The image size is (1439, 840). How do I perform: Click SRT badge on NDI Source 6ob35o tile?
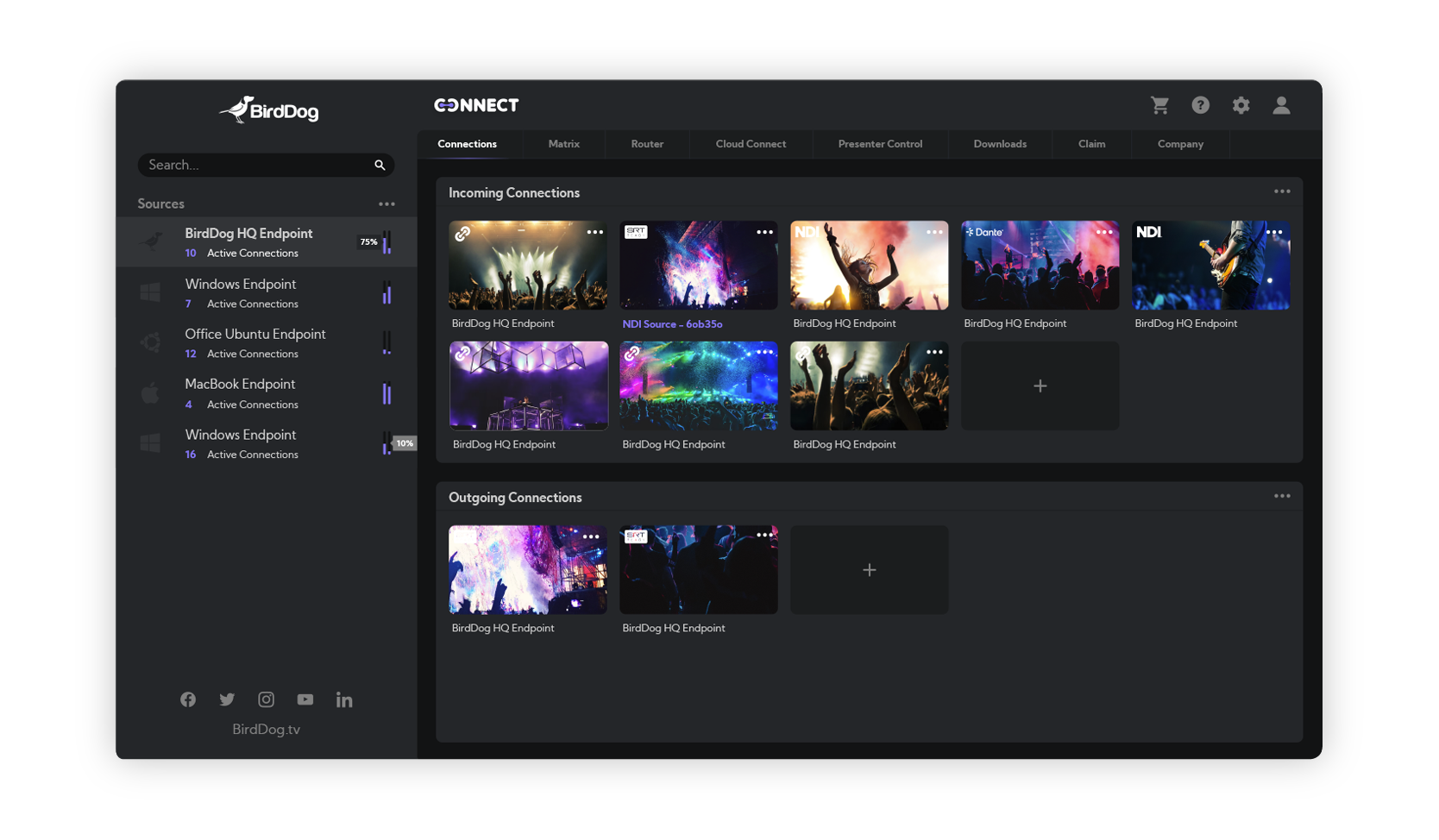coord(636,232)
